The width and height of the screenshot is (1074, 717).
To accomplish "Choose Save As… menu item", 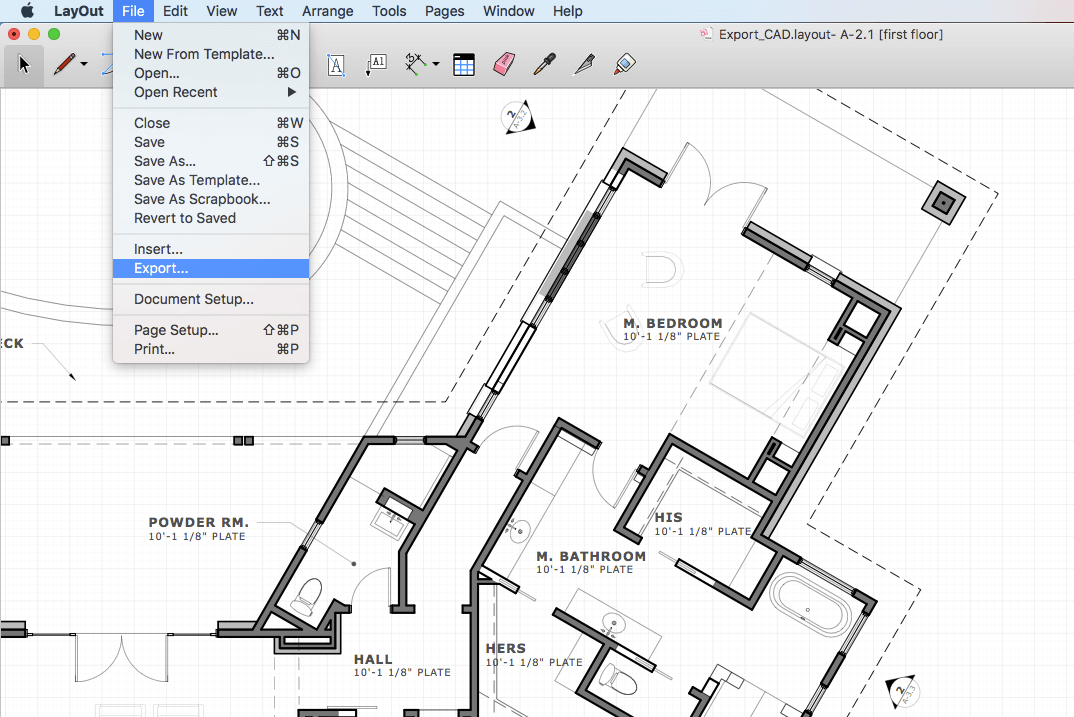I will (211, 162).
